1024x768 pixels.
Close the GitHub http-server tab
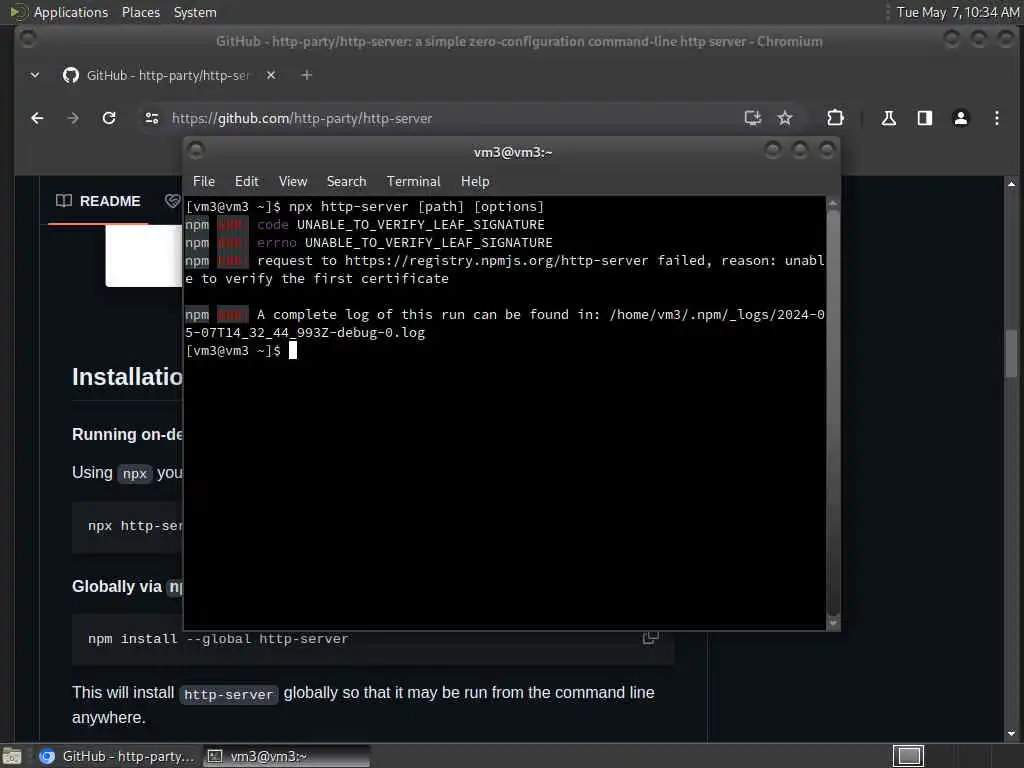coord(271,75)
